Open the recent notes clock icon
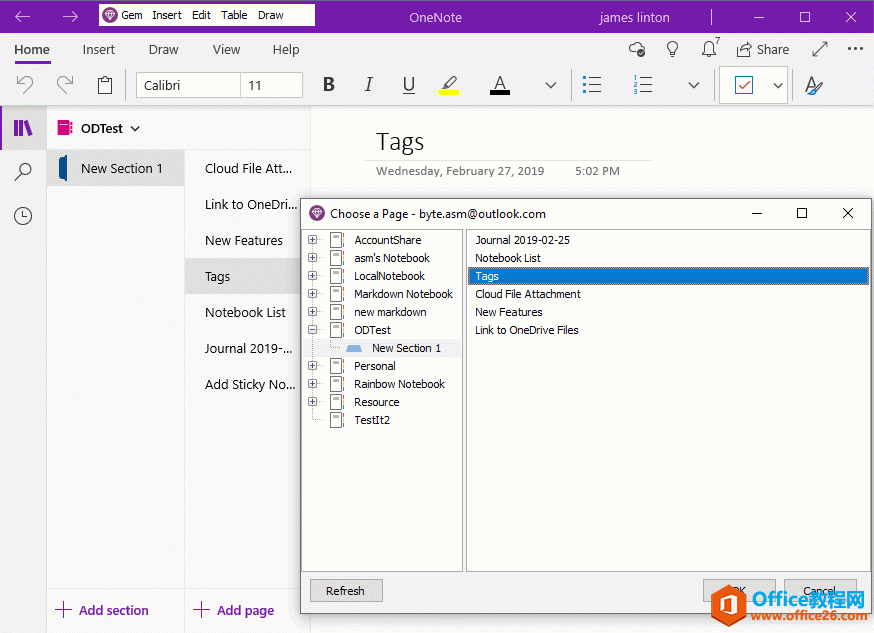 click(x=22, y=215)
